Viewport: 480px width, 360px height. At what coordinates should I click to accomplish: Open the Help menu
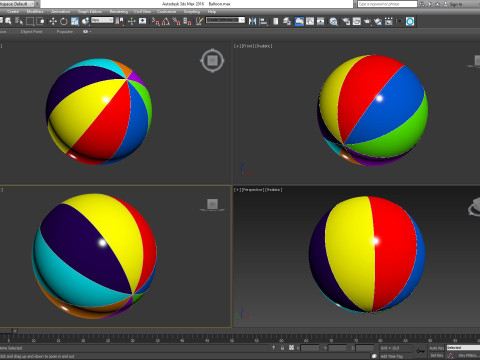pyautogui.click(x=212, y=12)
